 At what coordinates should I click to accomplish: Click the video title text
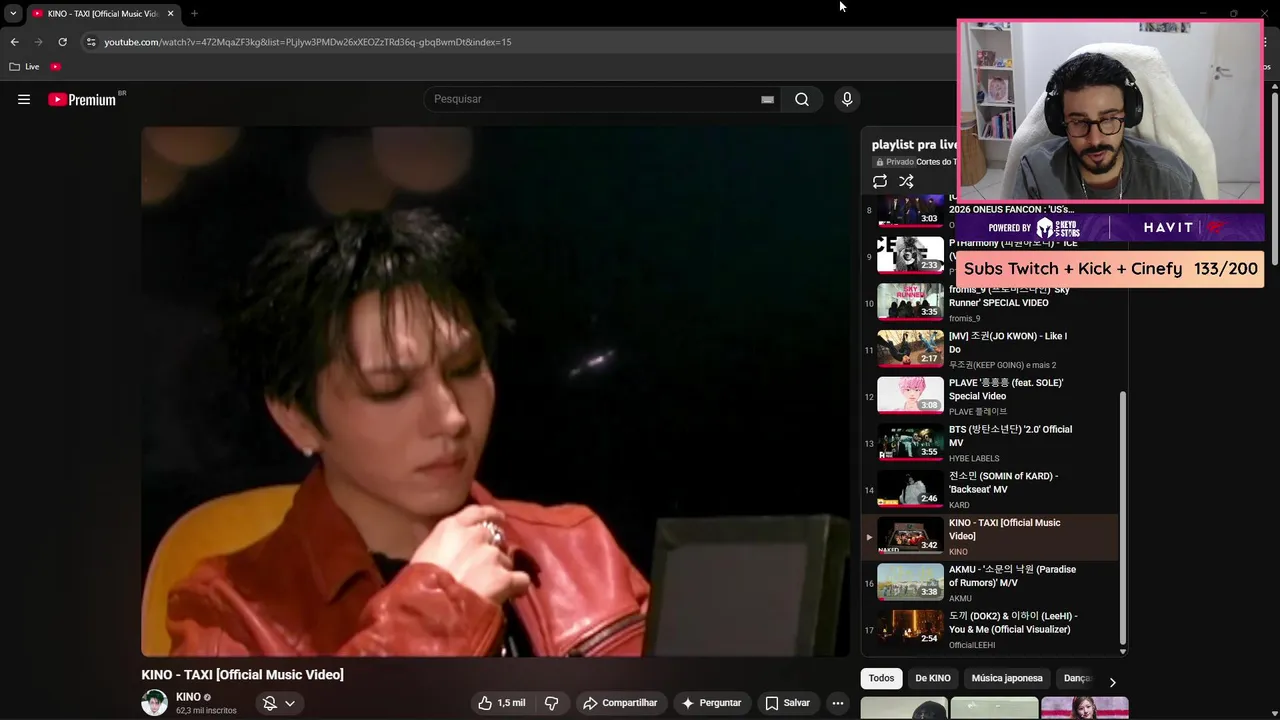coord(242,675)
